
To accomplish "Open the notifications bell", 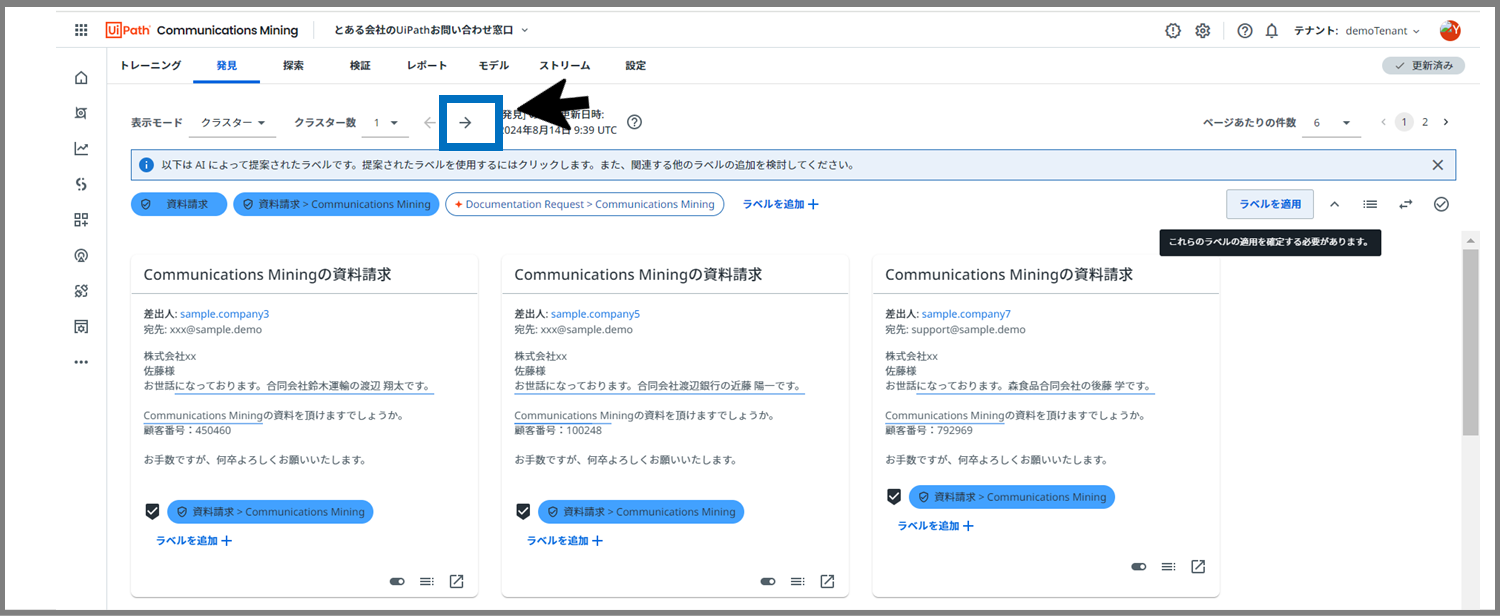I will tap(1272, 31).
